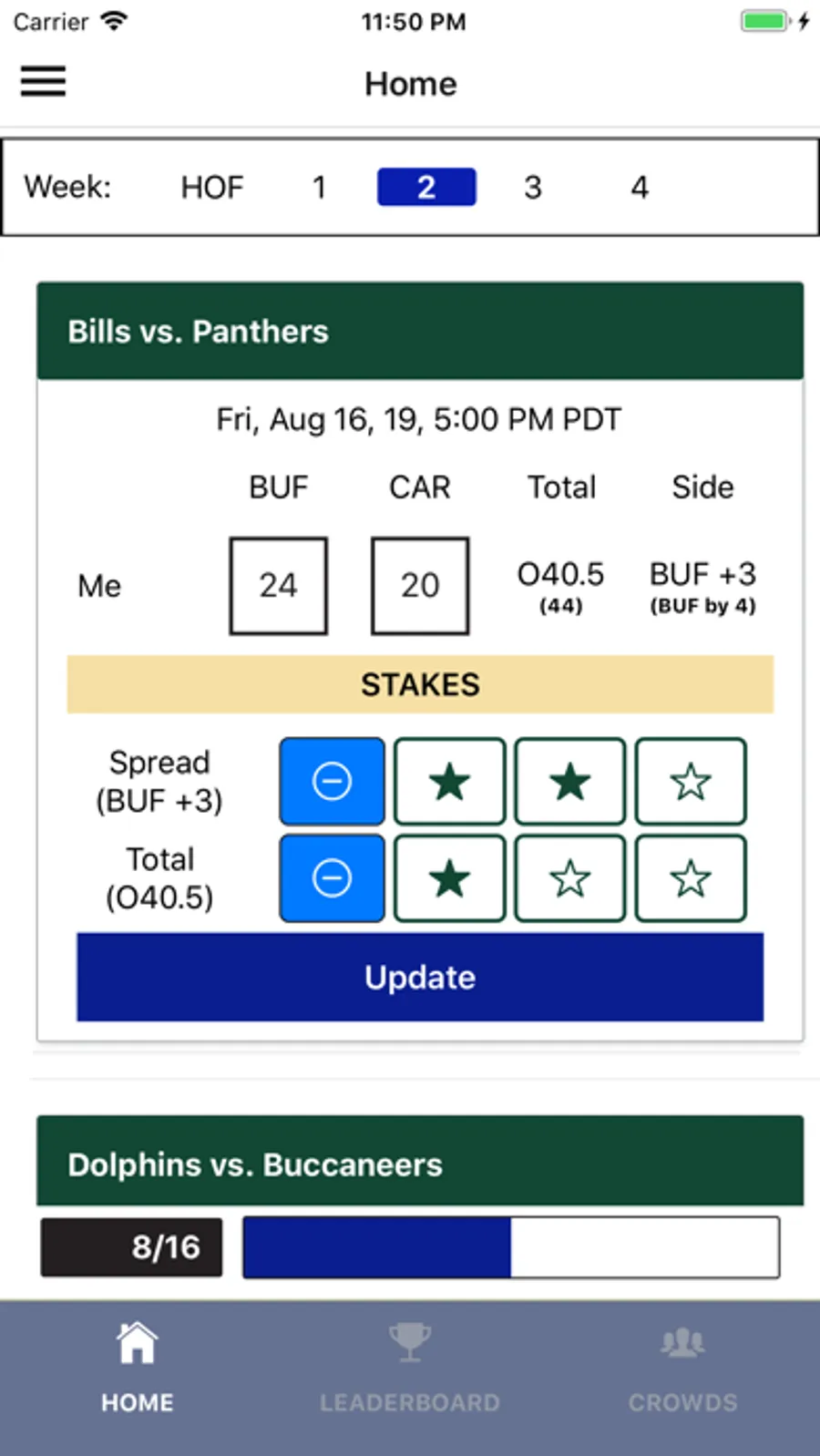Switch to week 1
Image resolution: width=820 pixels, height=1456 pixels.
319,188
